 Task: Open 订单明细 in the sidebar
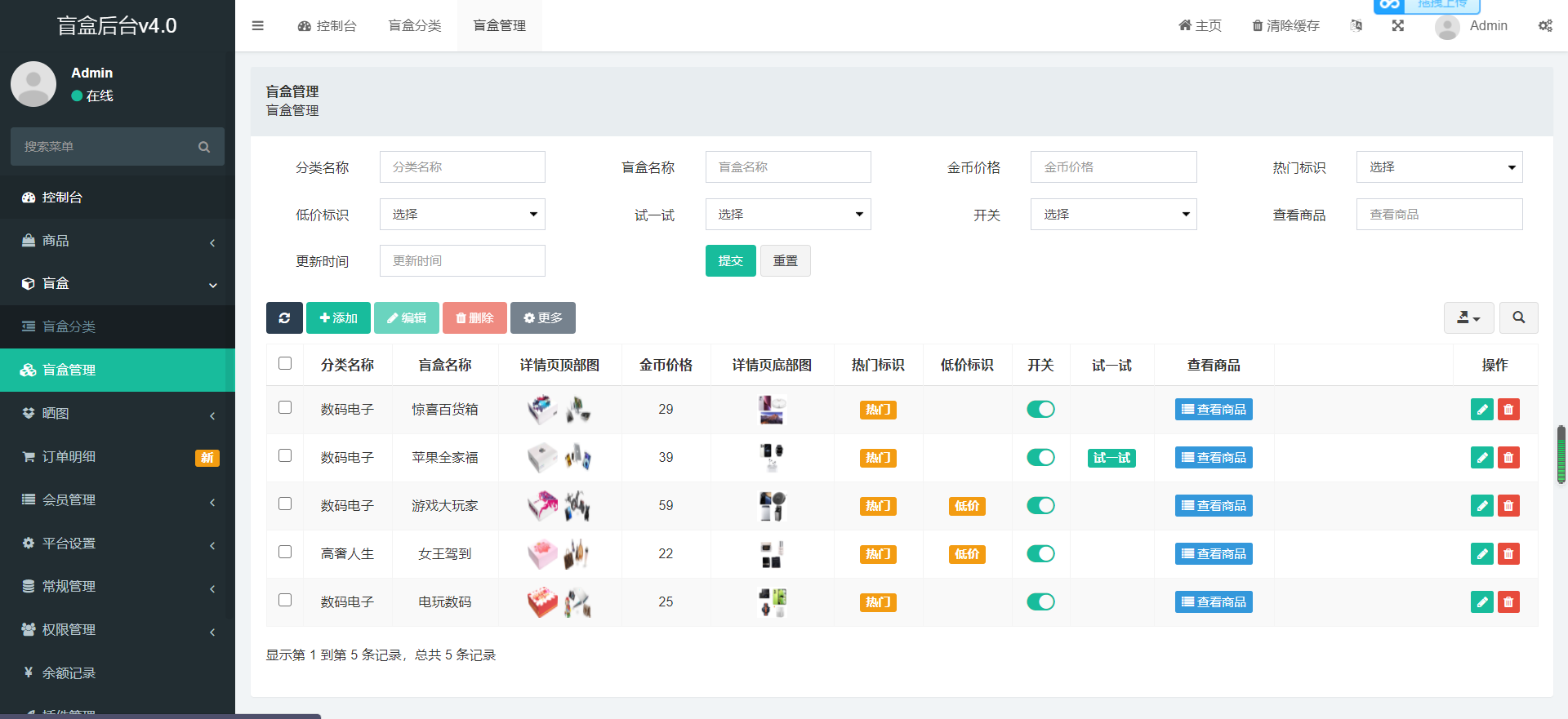pos(69,457)
